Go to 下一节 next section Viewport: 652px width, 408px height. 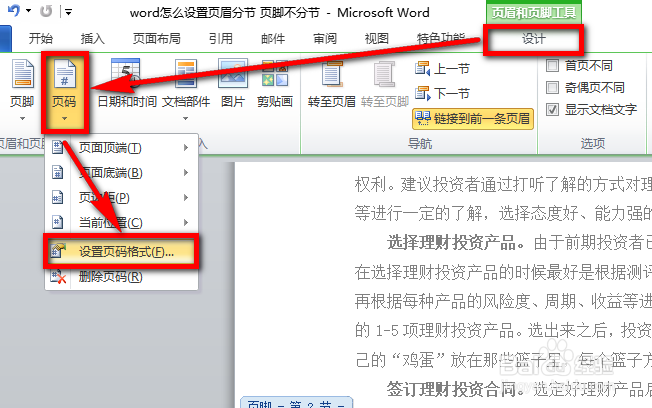pos(442,93)
